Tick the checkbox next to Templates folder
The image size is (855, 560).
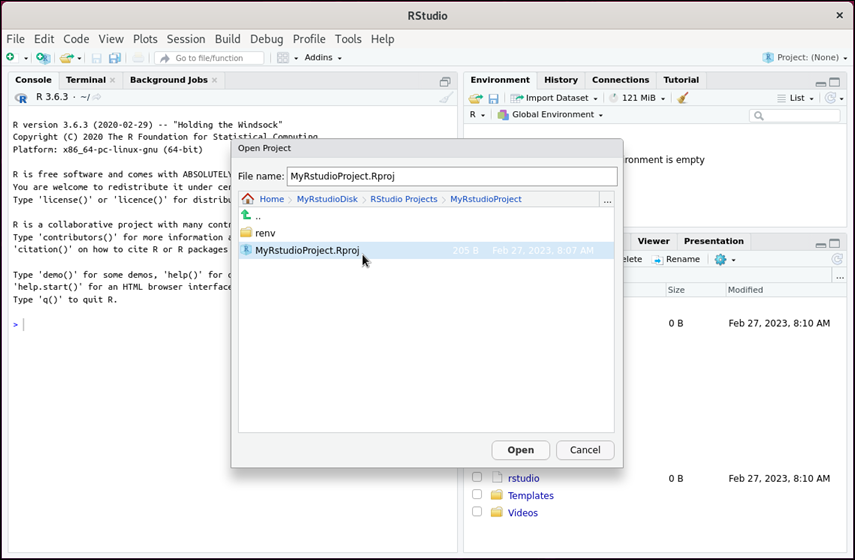[x=477, y=494]
